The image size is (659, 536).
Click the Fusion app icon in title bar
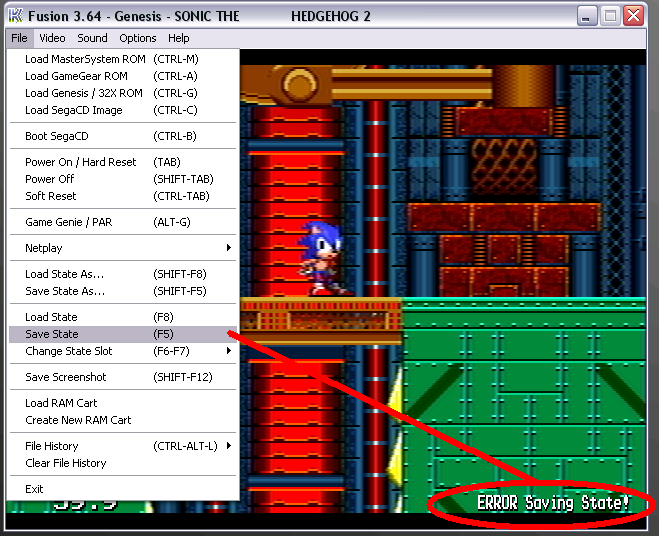coord(16,16)
